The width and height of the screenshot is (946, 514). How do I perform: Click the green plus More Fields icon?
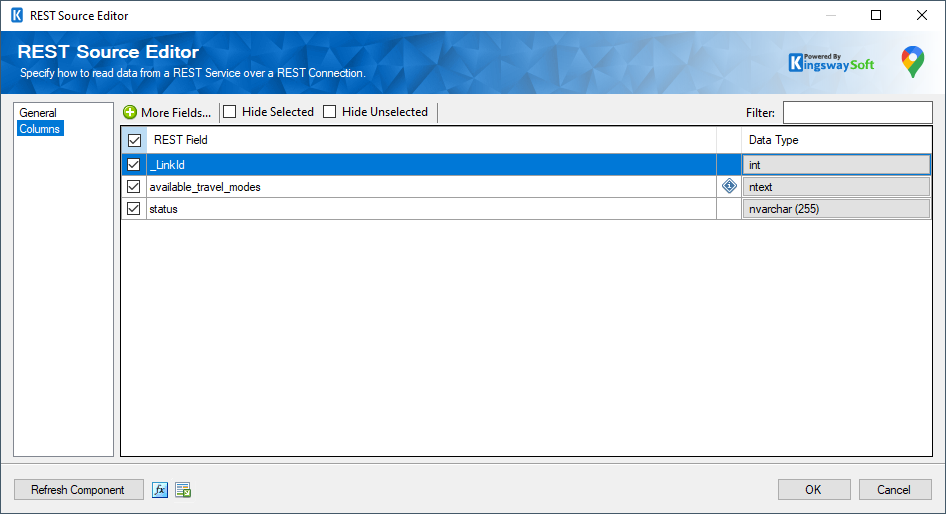pyautogui.click(x=130, y=113)
